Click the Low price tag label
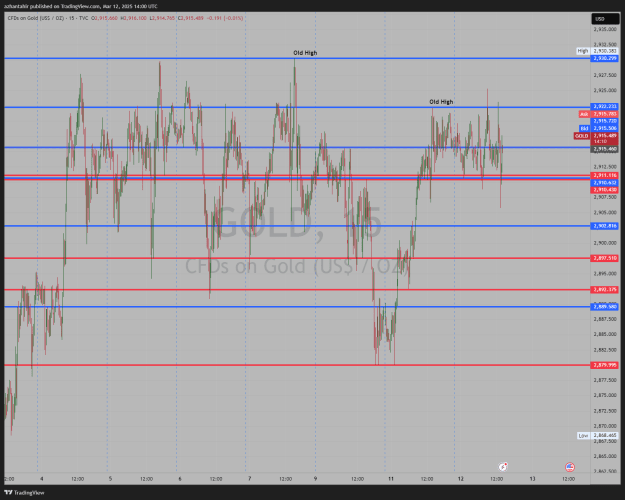The image size is (625, 500). pos(583,435)
